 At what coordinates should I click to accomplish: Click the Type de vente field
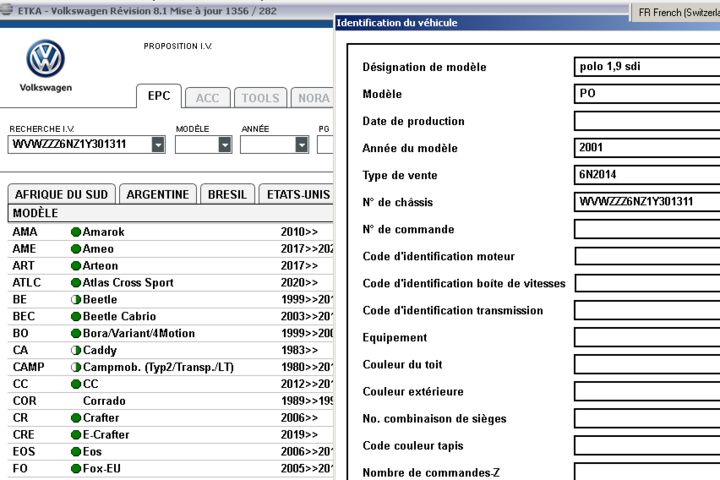click(x=647, y=175)
